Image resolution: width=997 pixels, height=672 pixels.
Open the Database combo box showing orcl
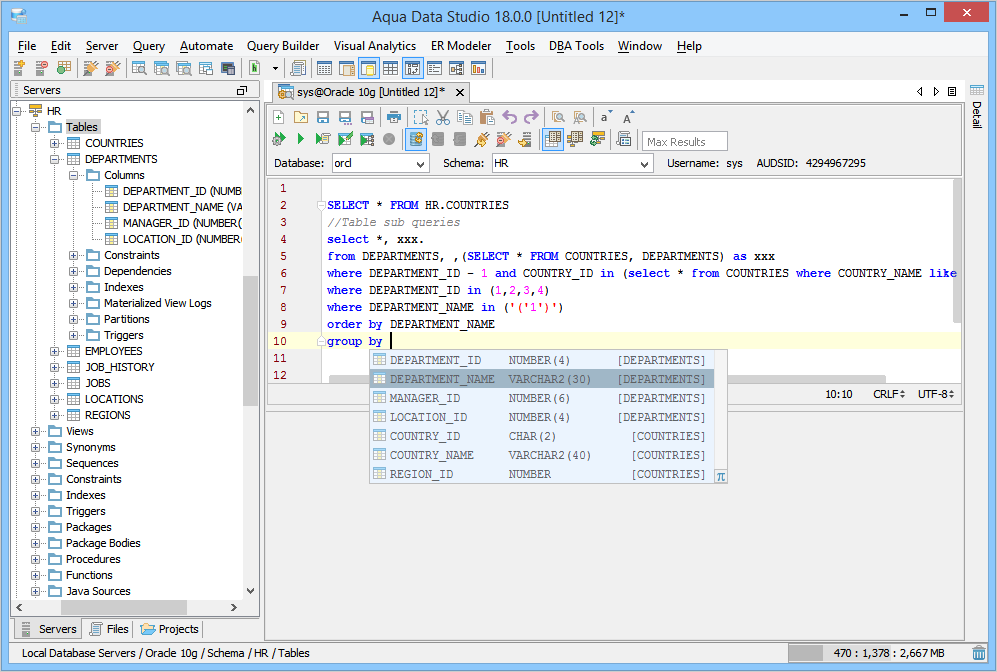point(380,163)
